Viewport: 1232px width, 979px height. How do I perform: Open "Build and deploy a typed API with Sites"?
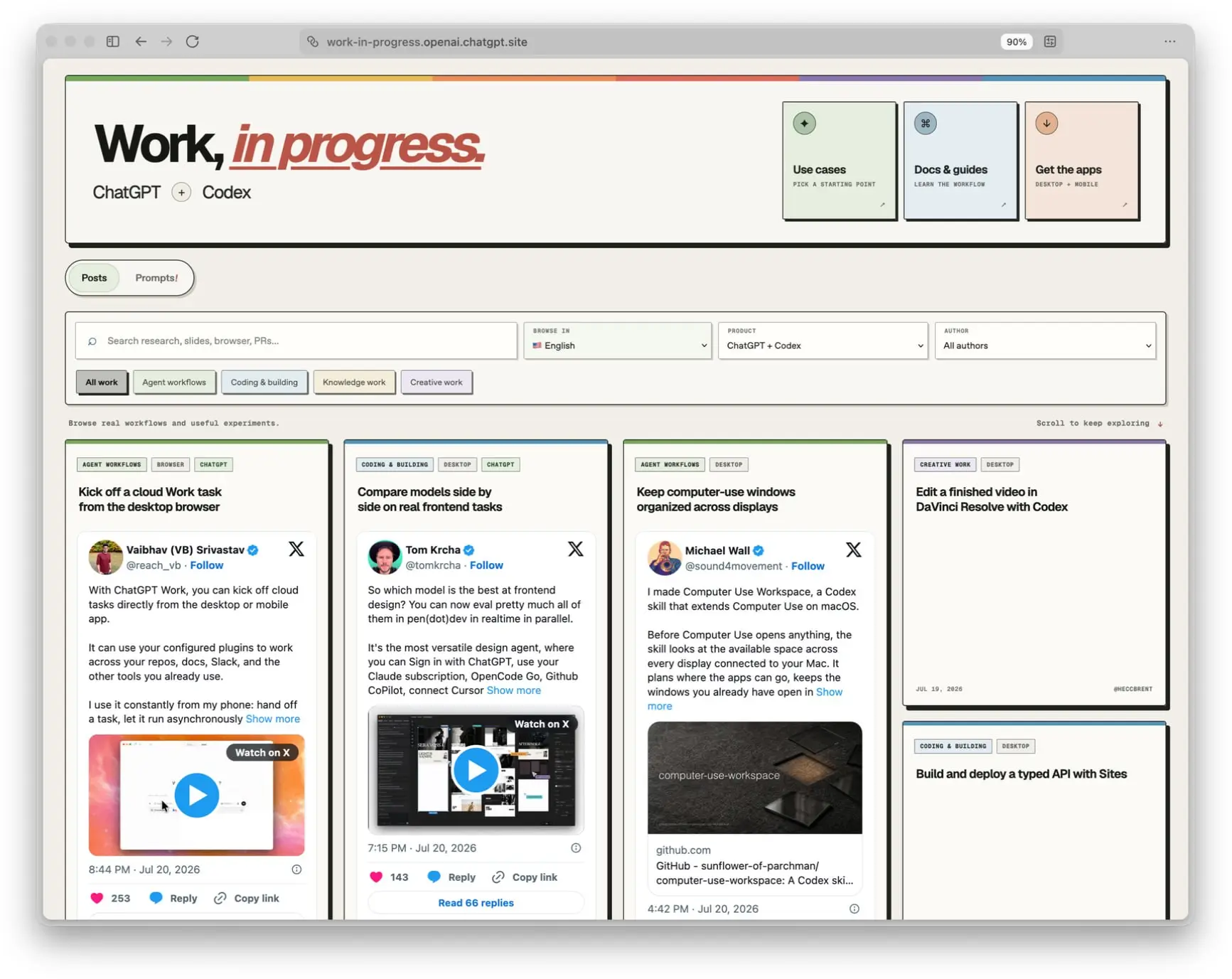[x=1021, y=774]
